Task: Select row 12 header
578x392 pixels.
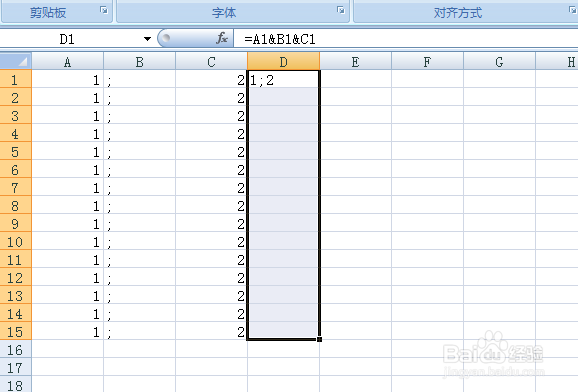Action: click(15, 277)
